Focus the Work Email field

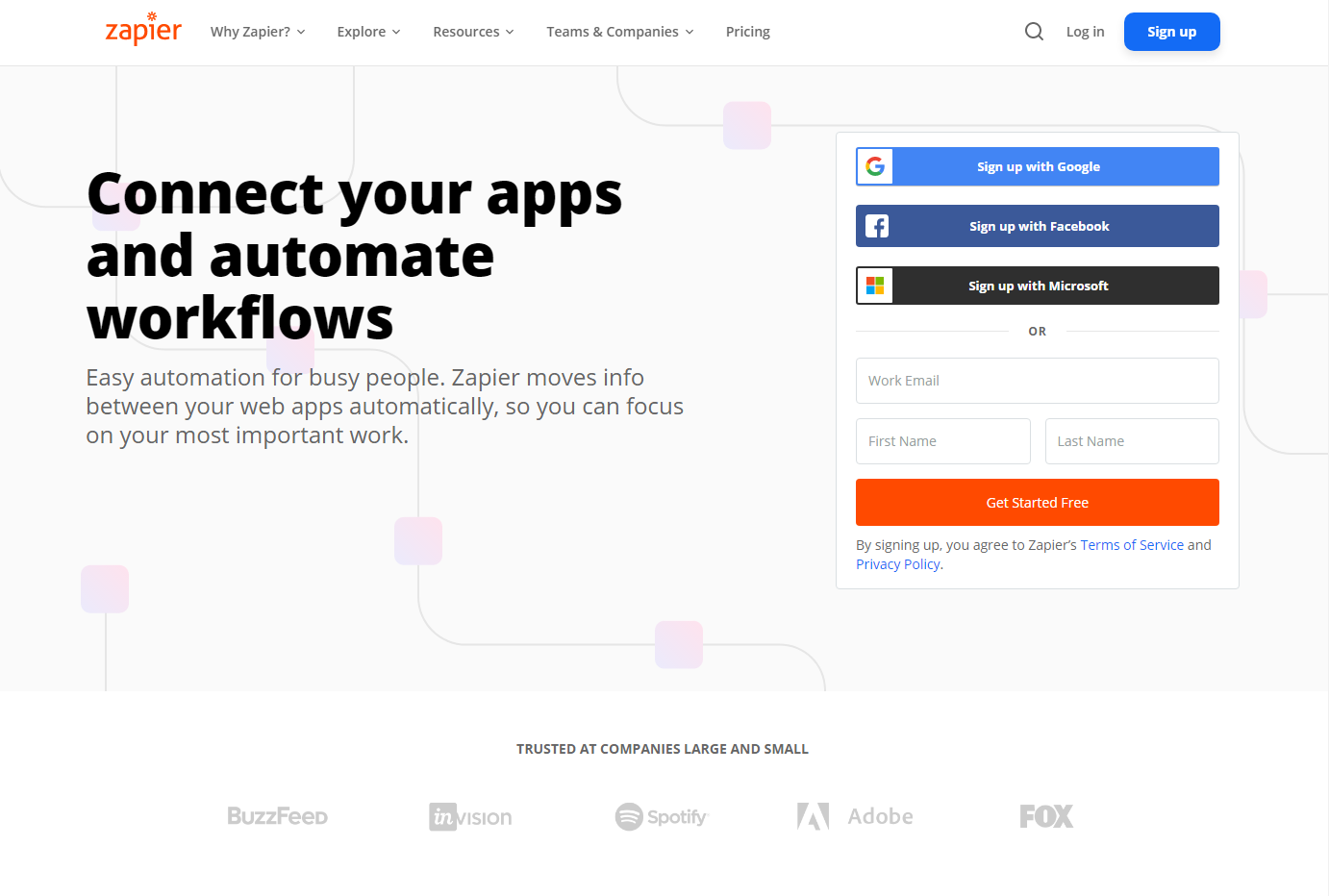tap(1038, 381)
